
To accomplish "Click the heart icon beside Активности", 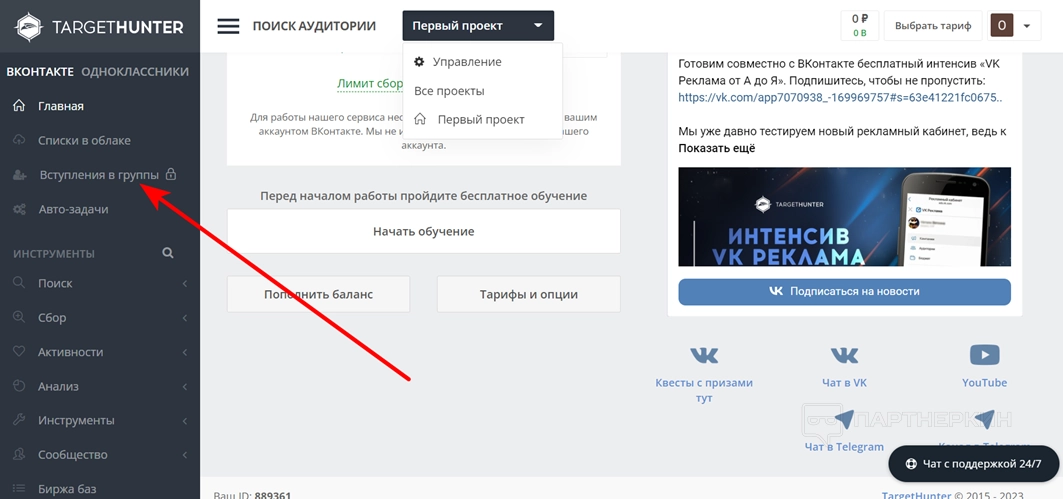I will 19,352.
